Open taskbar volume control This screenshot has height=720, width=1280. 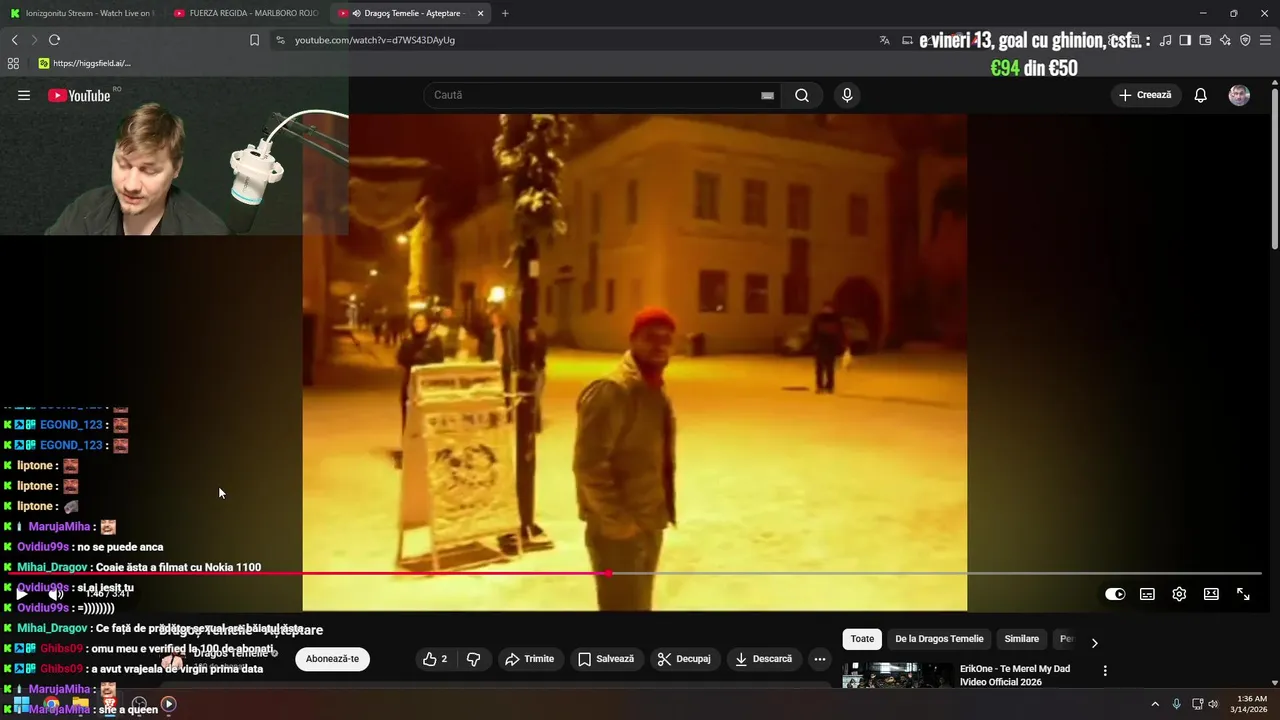[x=1213, y=704]
